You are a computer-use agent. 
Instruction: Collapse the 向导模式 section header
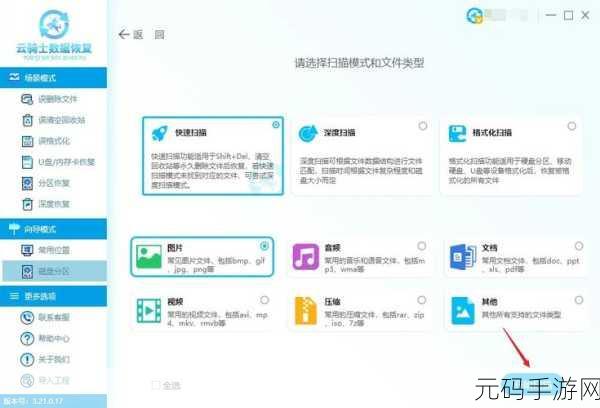coord(54,229)
